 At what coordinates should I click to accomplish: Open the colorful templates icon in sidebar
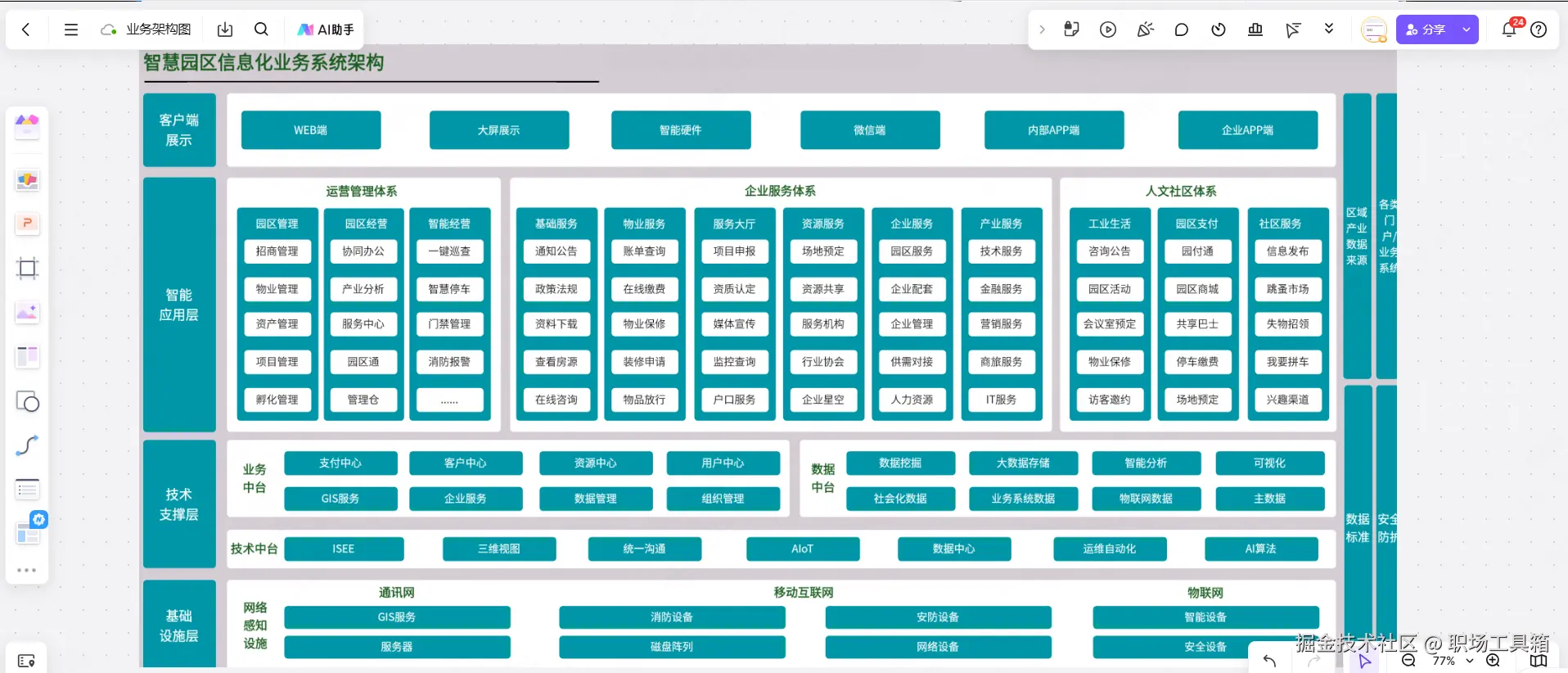[27, 180]
